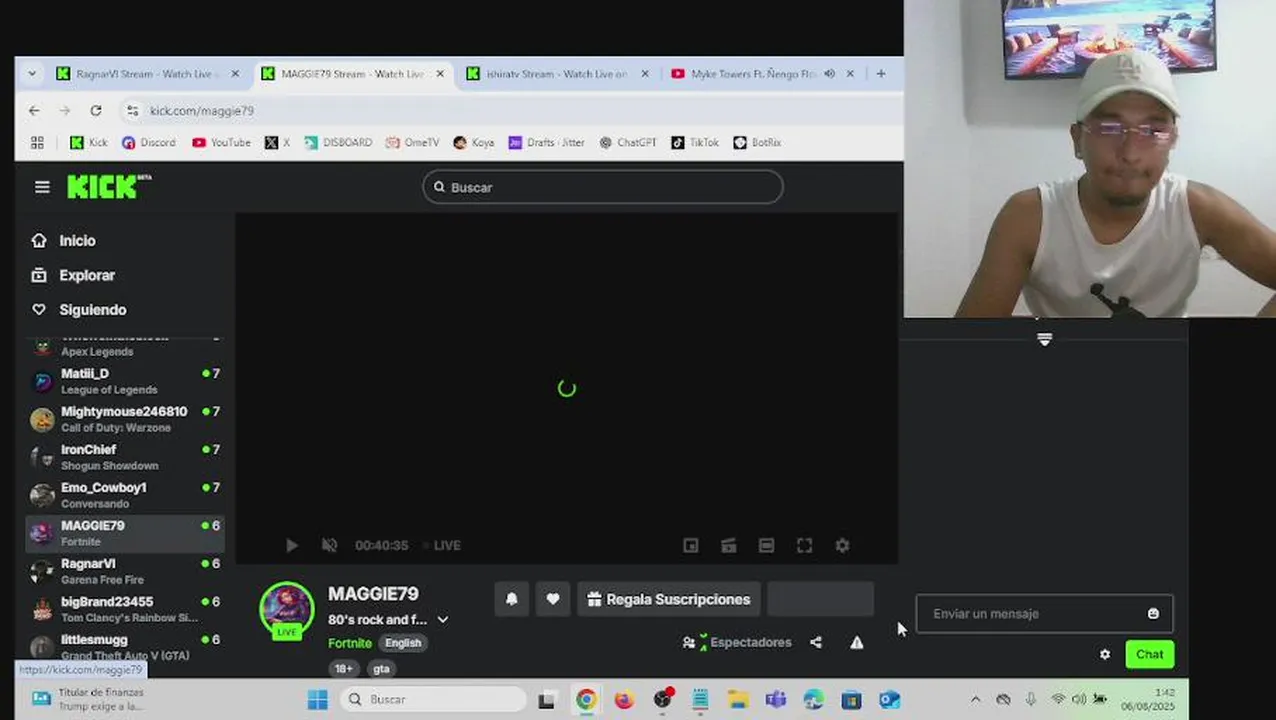Close the ishiratv Stream tab
Viewport: 1276px width, 720px height.
pos(644,73)
